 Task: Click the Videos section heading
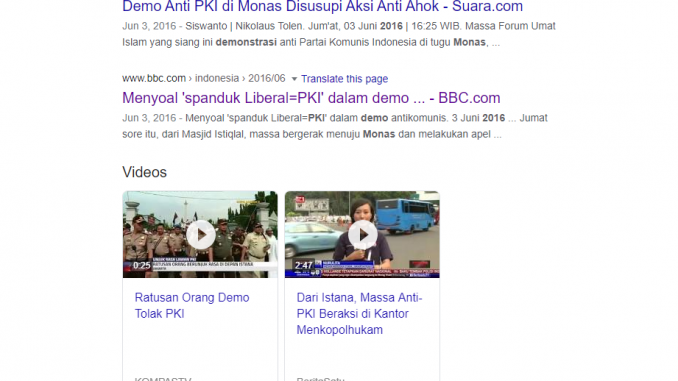144,172
